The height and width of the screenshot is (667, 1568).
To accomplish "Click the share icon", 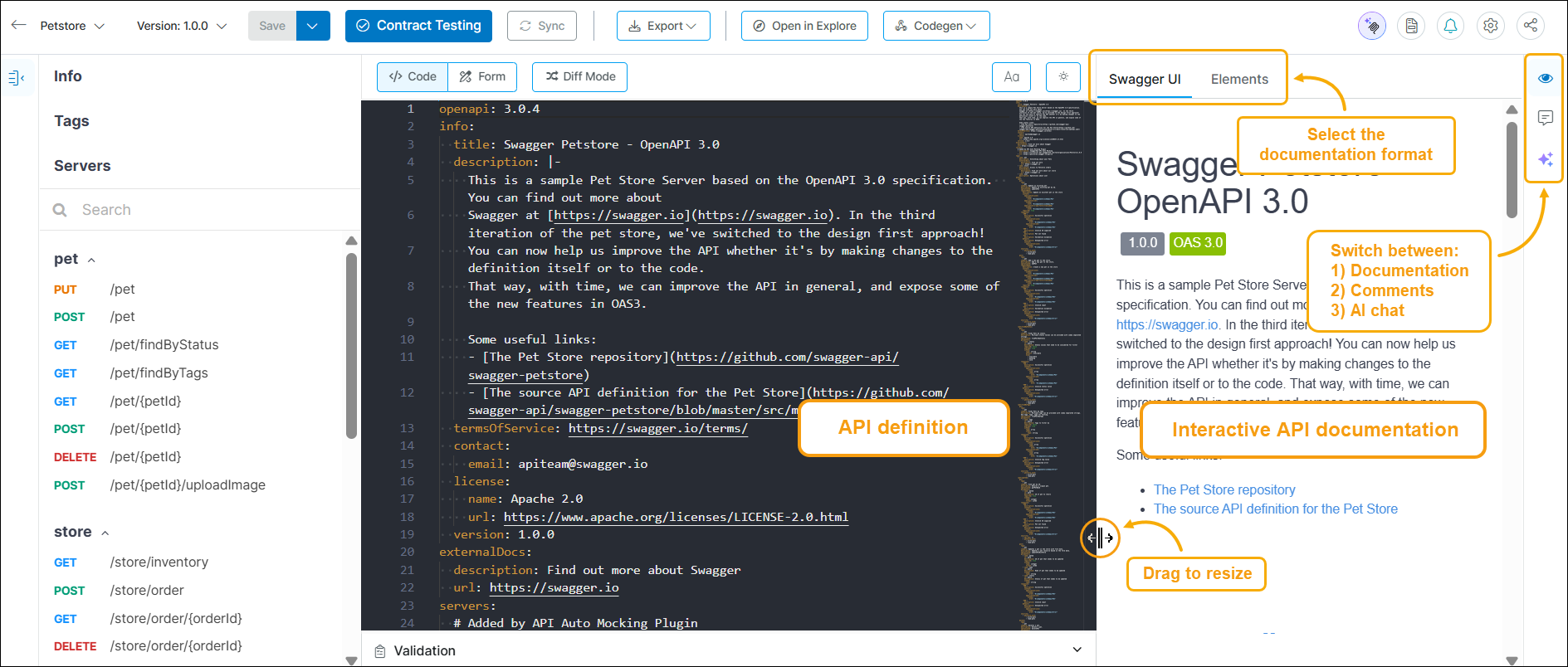I will (x=1531, y=26).
